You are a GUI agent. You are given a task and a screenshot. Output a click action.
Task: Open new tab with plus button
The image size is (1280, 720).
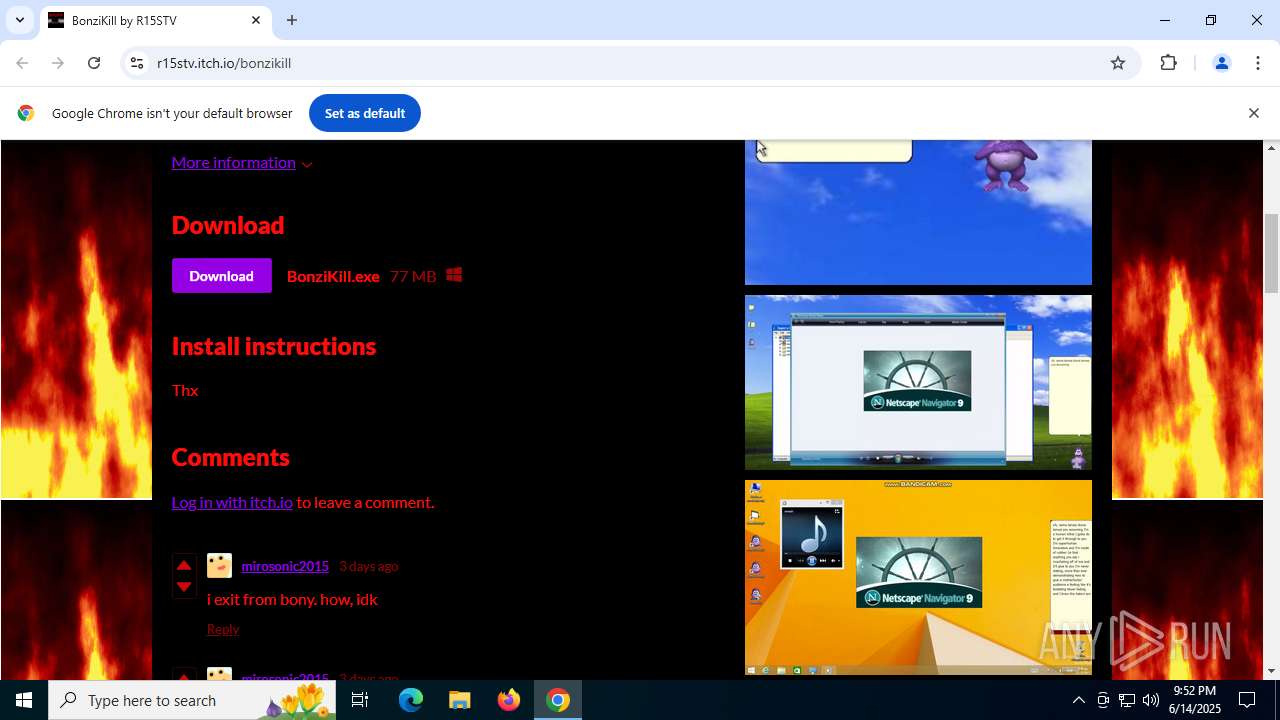(x=292, y=20)
